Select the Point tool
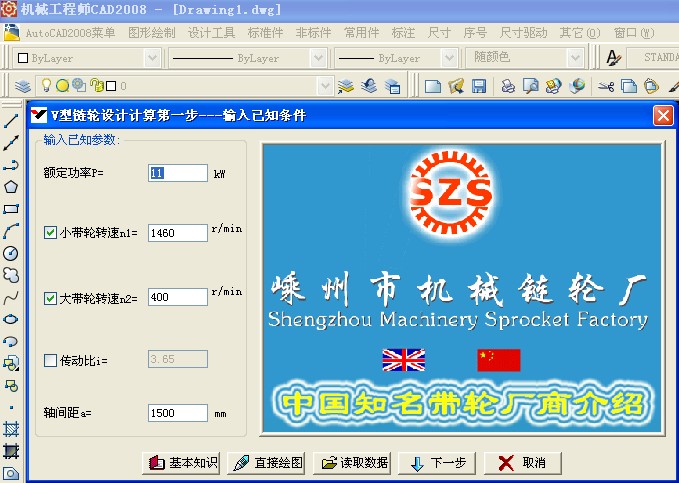Image resolution: width=679 pixels, height=483 pixels. click(x=11, y=407)
